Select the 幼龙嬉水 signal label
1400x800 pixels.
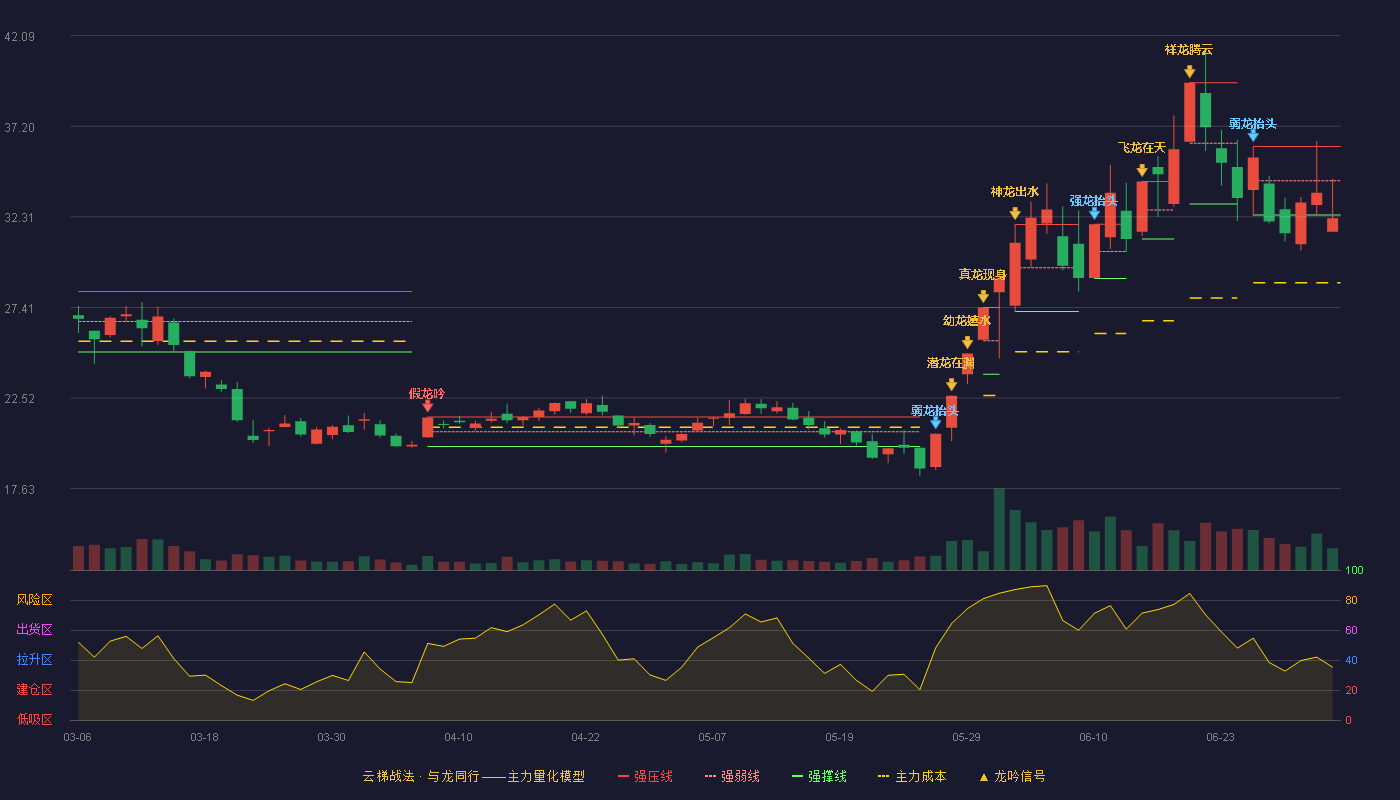point(967,321)
